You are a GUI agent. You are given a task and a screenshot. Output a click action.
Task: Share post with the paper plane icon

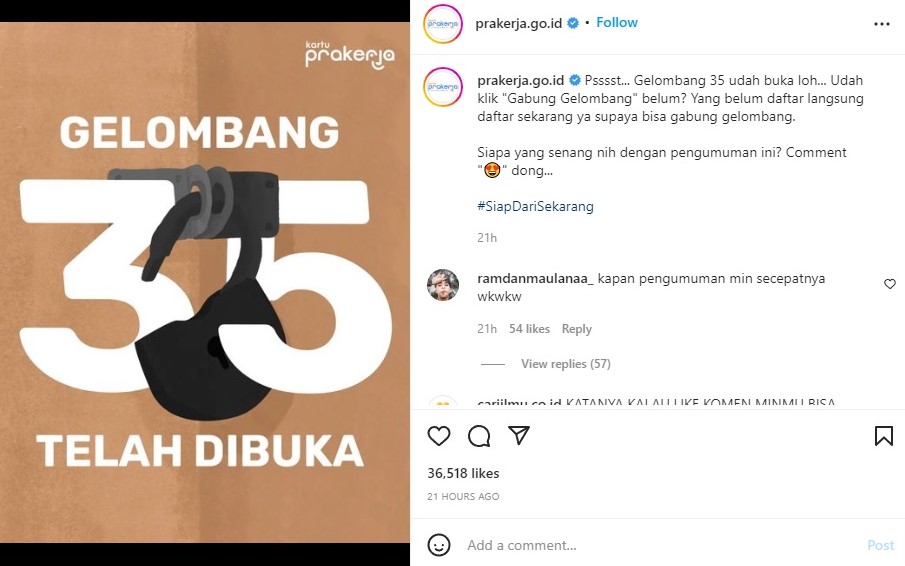(519, 436)
